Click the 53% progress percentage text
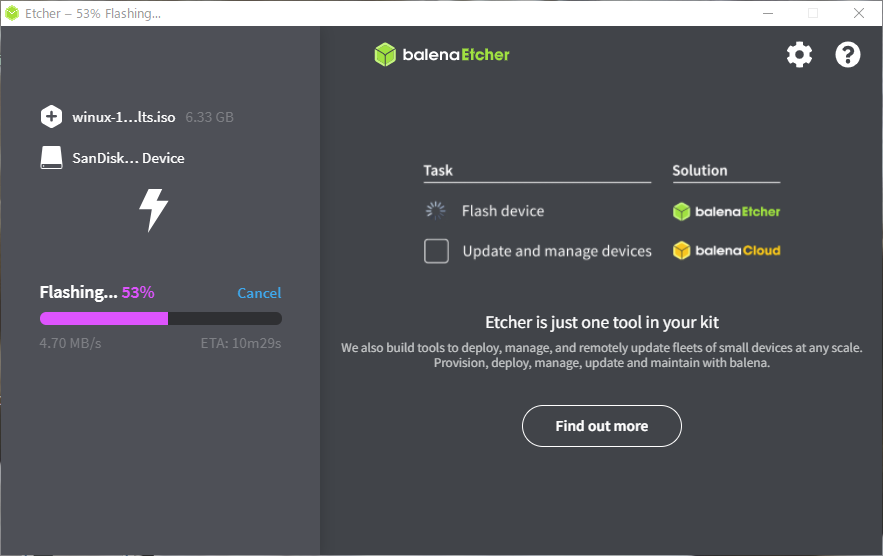Image resolution: width=883 pixels, height=556 pixels. [138, 292]
